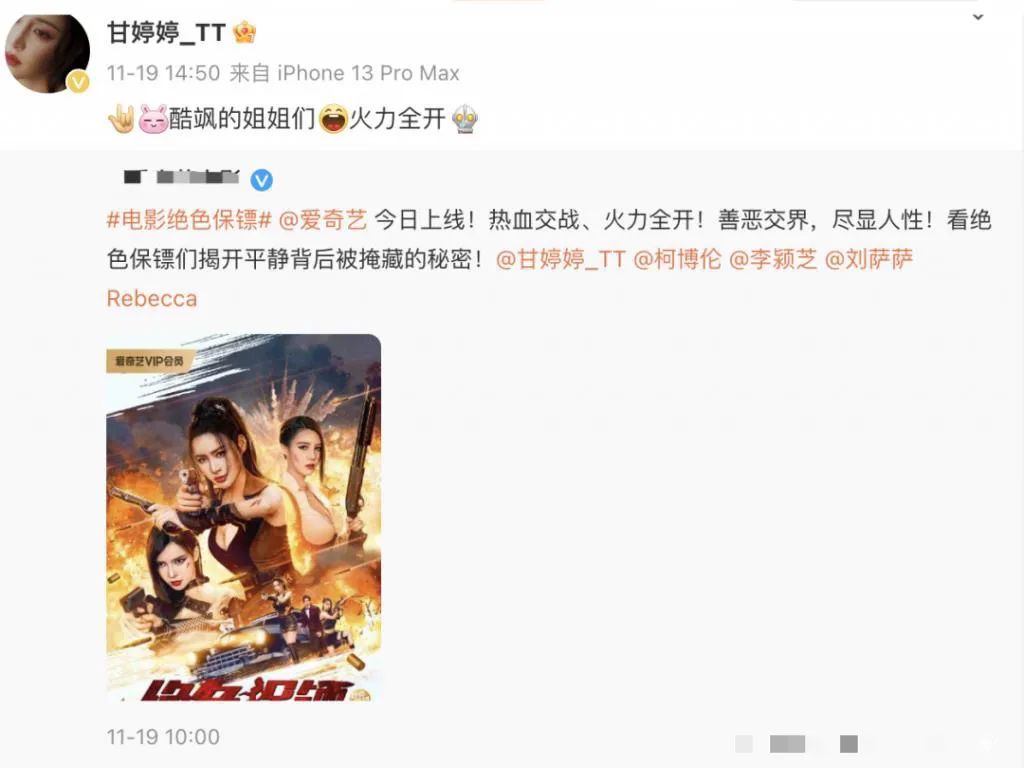1024x768 pixels.
Task: Click the rock hand gesture emoji
Action: [x=121, y=120]
